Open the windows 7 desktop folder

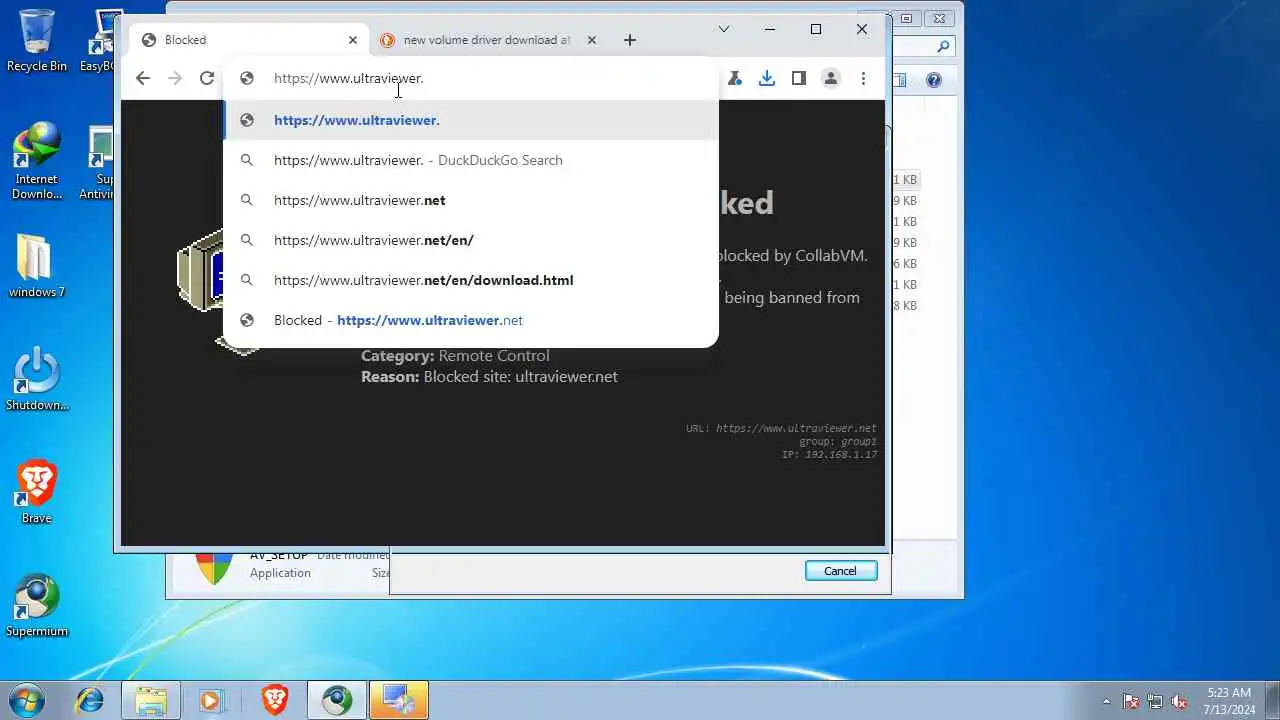pos(37,266)
